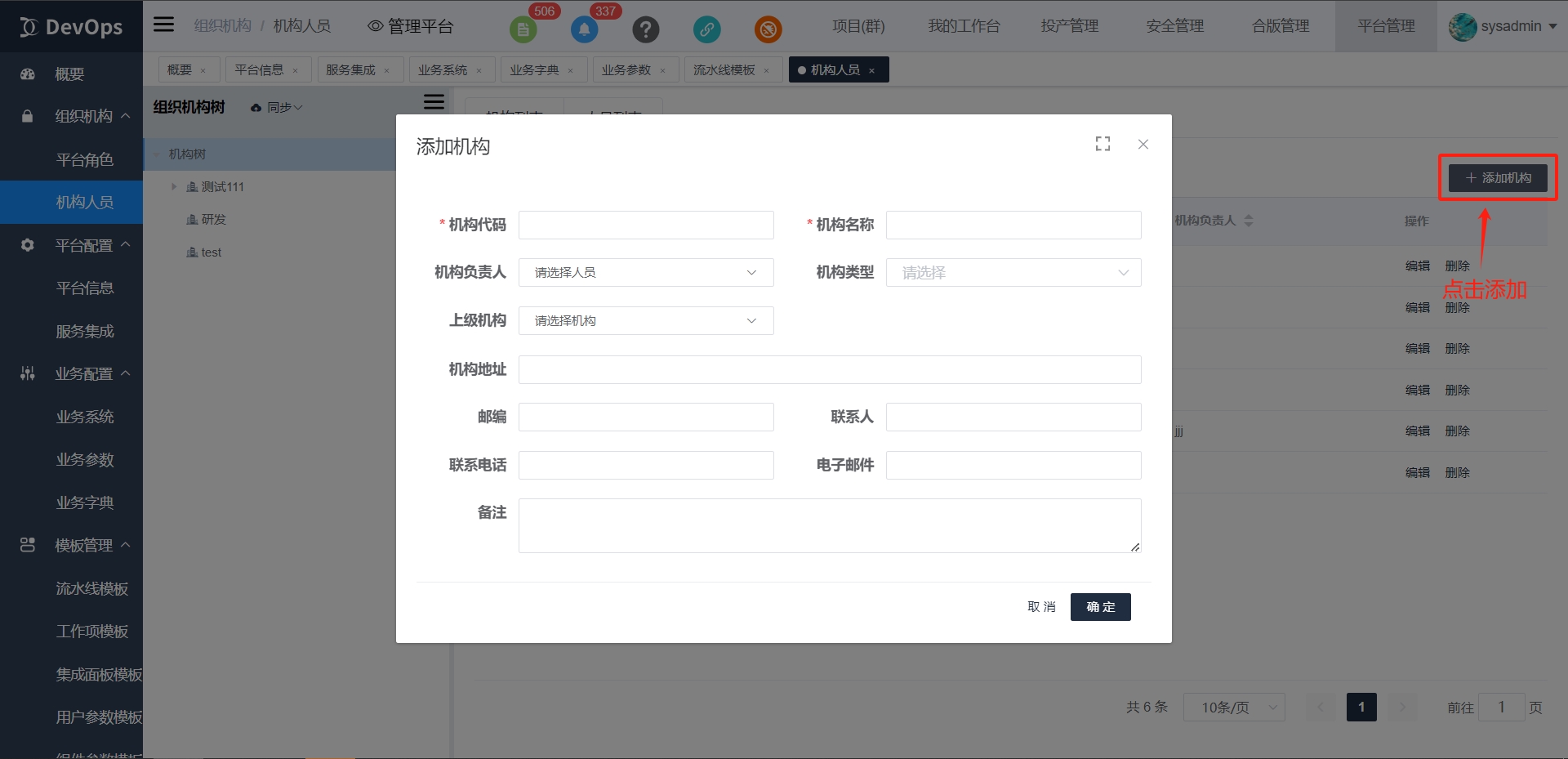Expand the 测试111 tree node
Viewport: 1568px width, 759px height.
174,187
